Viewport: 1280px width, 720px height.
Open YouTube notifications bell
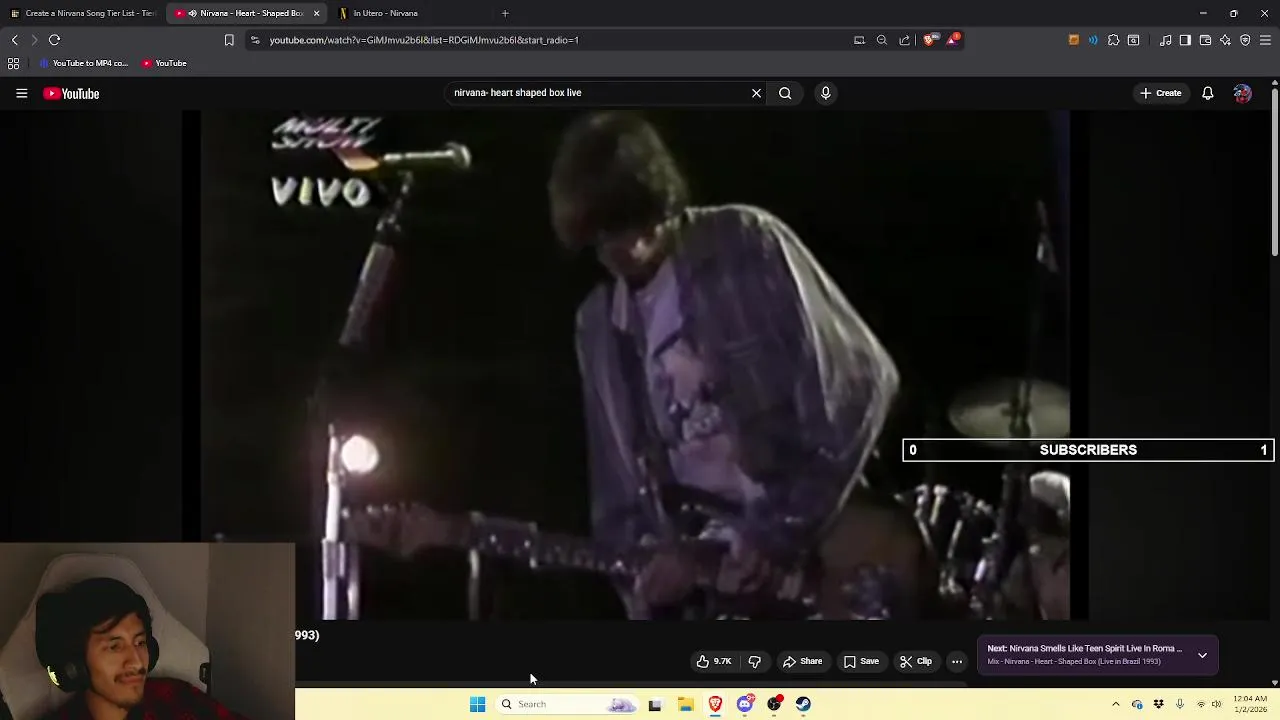[1208, 93]
